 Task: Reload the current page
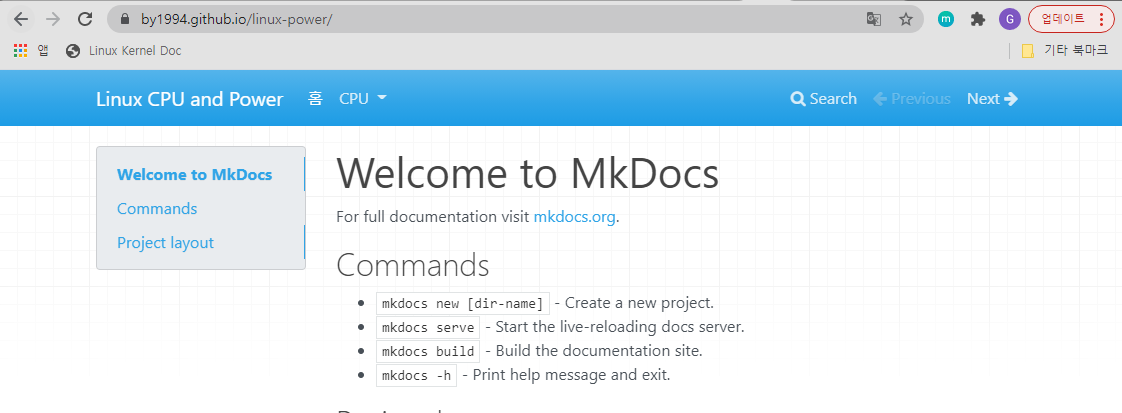(x=85, y=19)
